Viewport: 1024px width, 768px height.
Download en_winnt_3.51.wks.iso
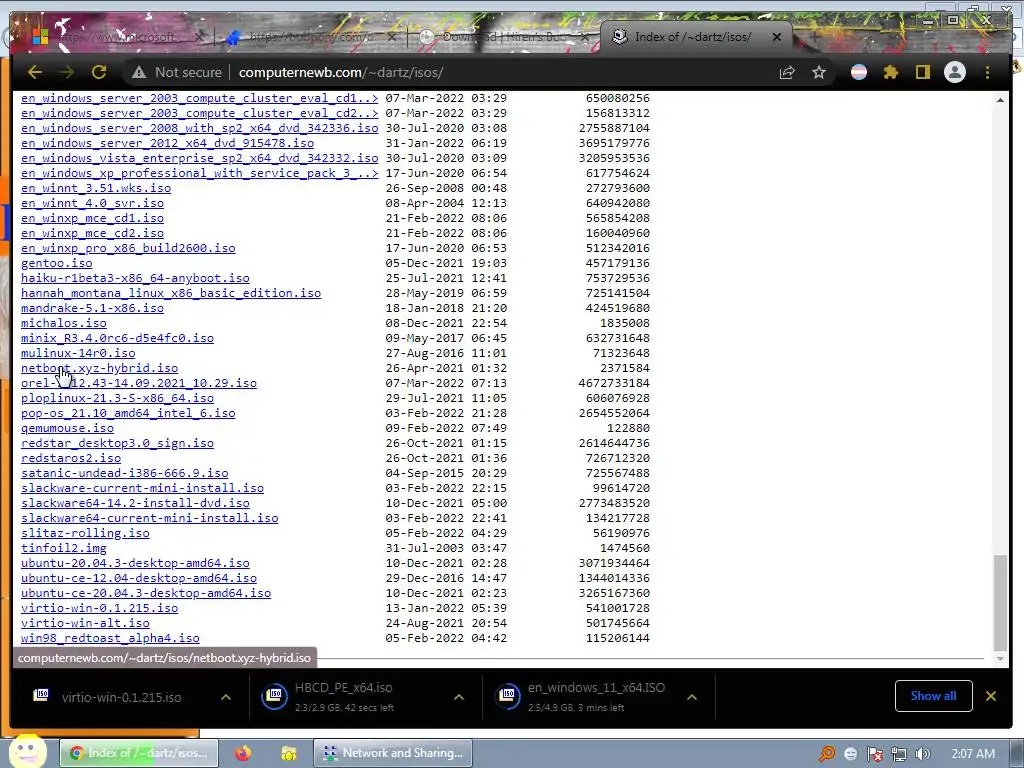[96, 188]
